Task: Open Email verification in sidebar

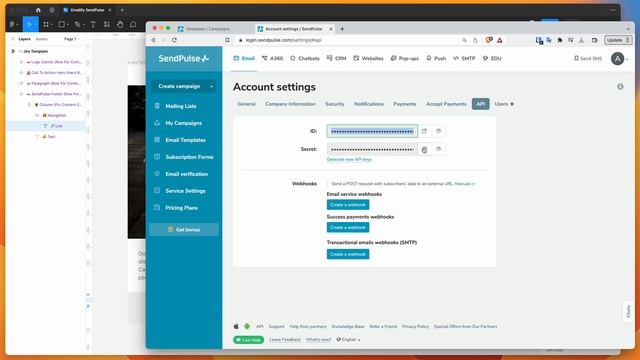Action: pyautogui.click(x=187, y=174)
